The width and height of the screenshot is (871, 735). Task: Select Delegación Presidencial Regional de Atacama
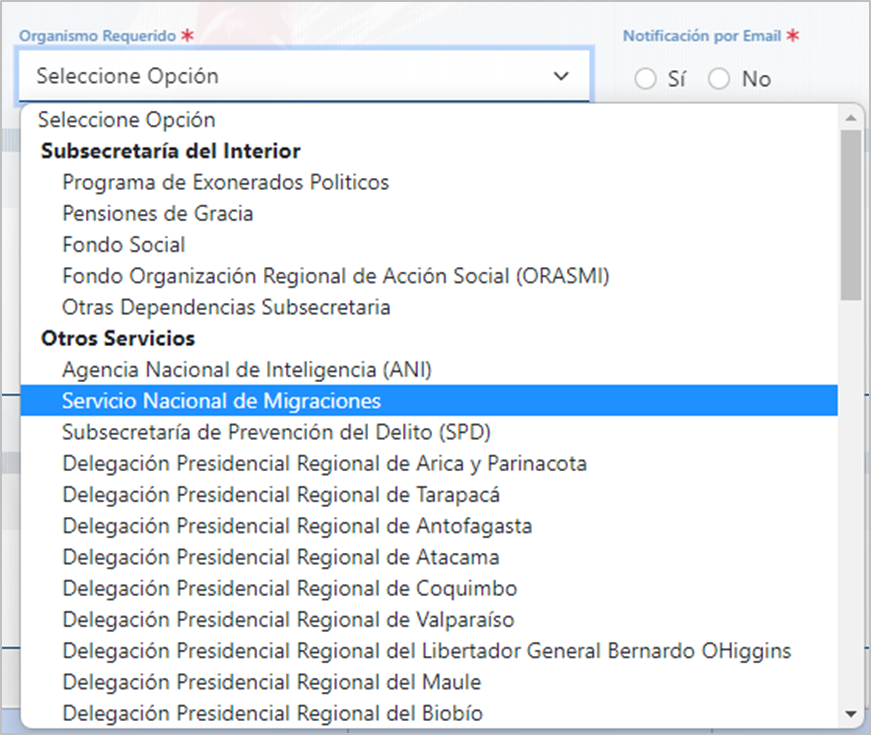(429, 557)
